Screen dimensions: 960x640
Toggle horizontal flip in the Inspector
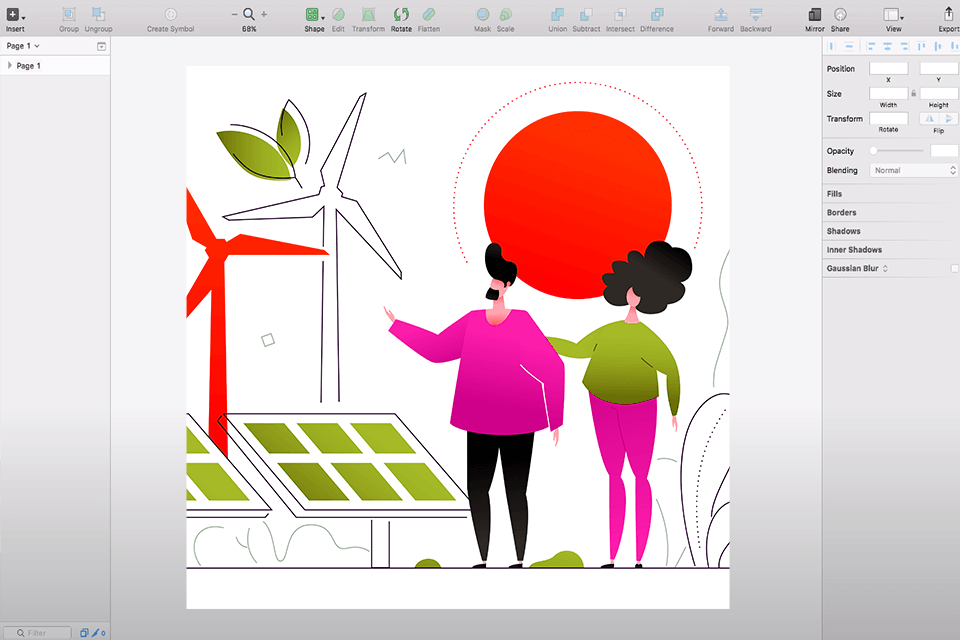tap(929, 118)
